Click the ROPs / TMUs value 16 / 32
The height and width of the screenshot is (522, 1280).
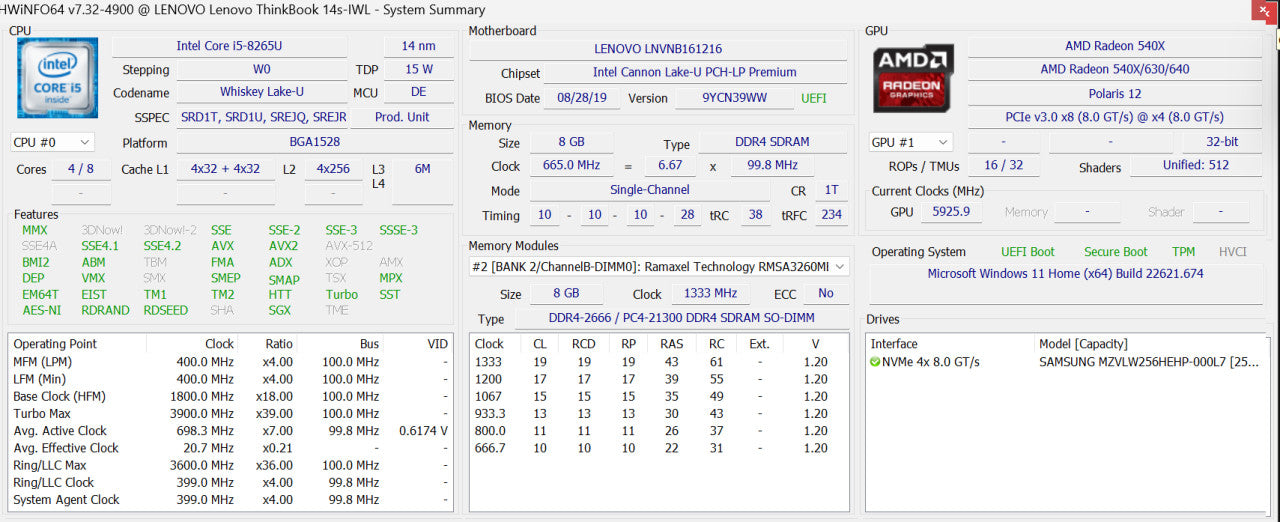[x=1003, y=166]
